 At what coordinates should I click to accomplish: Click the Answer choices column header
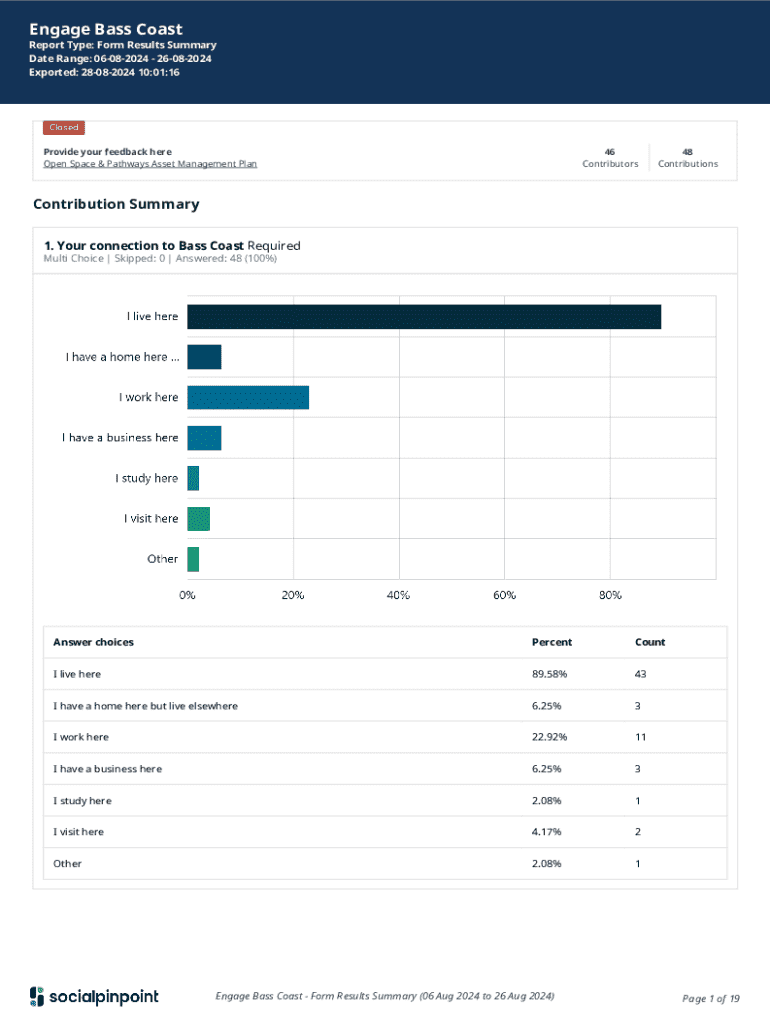click(x=93, y=642)
